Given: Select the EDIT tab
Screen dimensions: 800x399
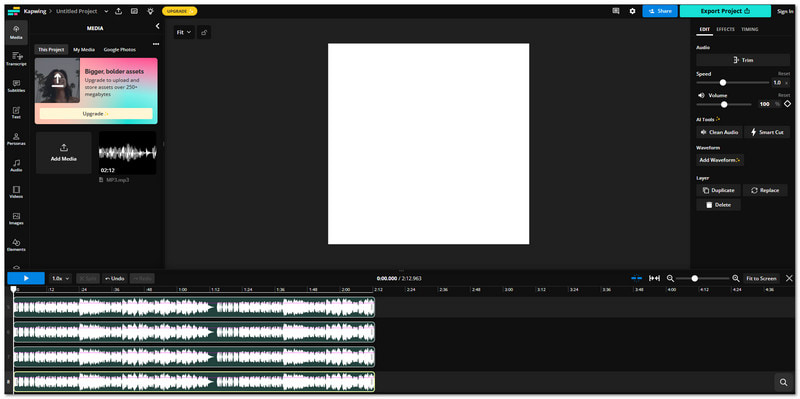Looking at the screenshot, I should pos(705,29).
